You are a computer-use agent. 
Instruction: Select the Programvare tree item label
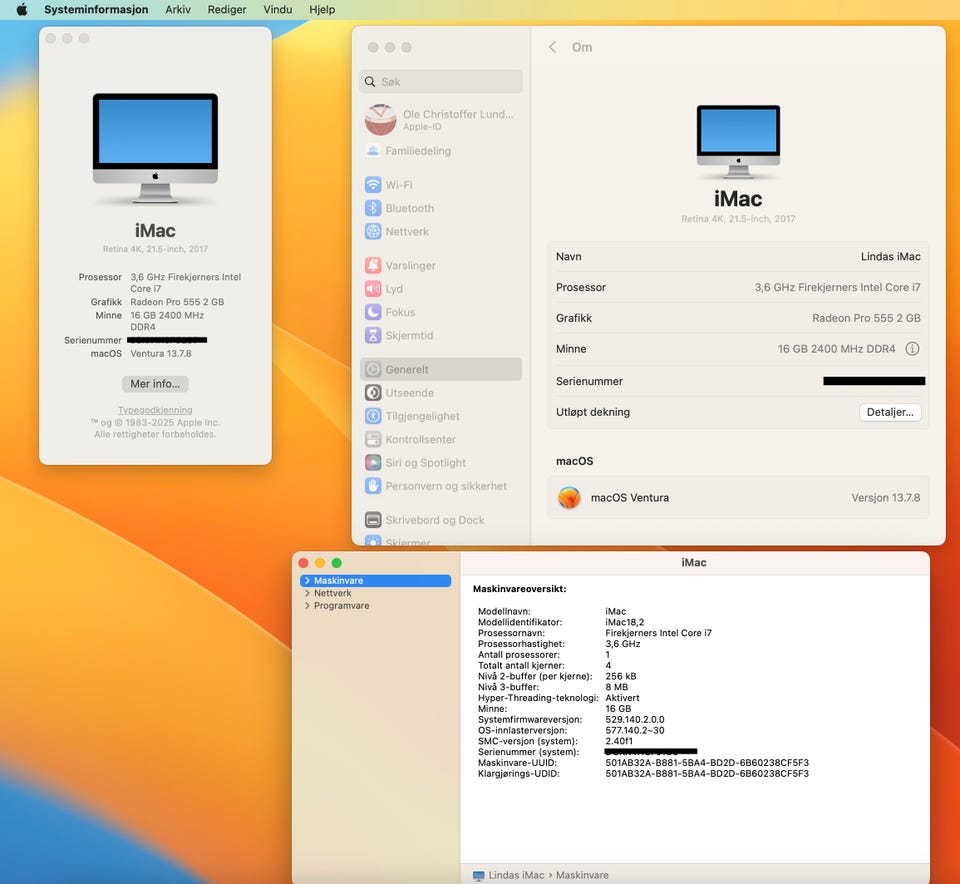point(342,605)
